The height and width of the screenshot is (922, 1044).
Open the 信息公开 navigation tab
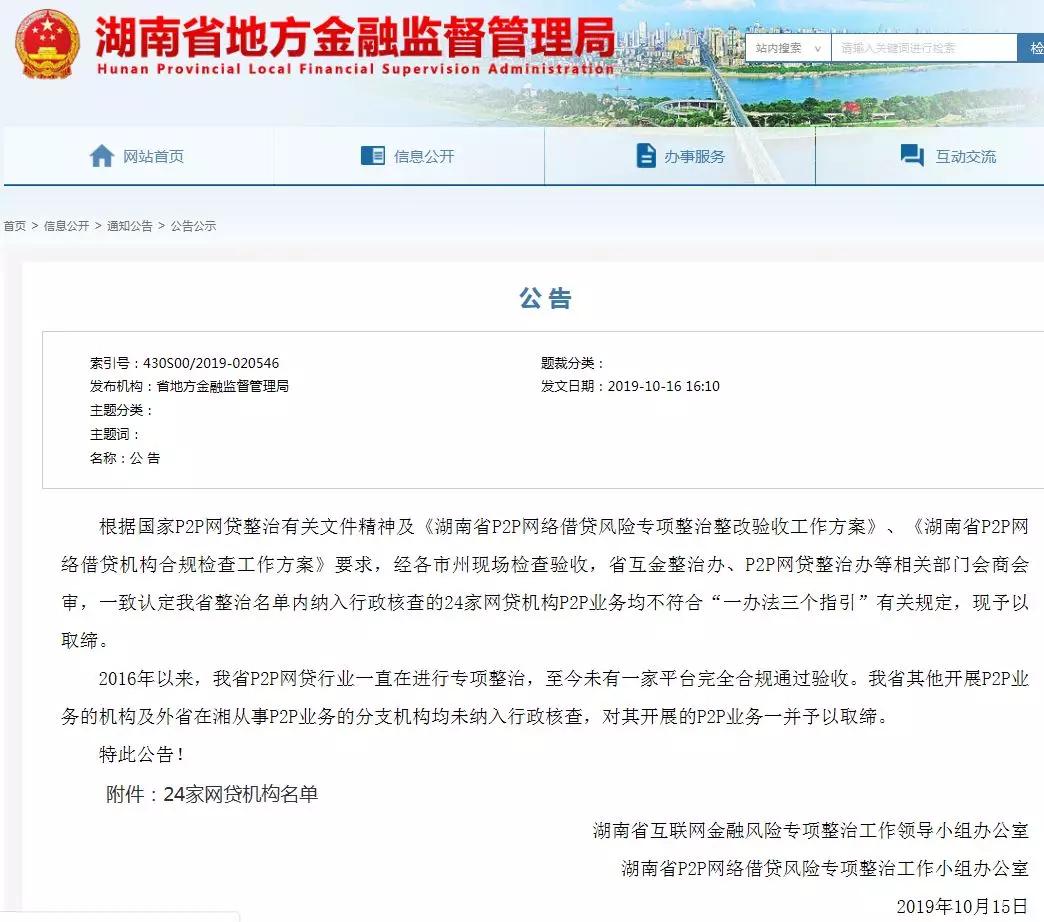[409, 156]
